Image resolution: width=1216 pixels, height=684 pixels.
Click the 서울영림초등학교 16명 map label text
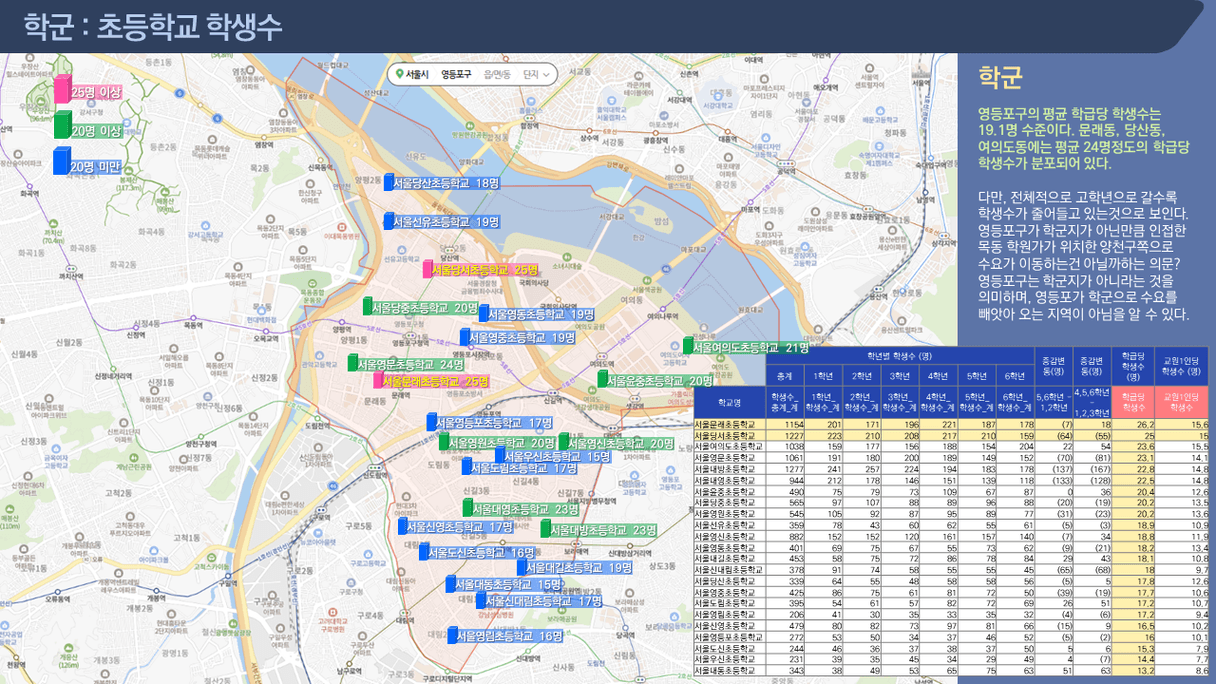(x=510, y=635)
